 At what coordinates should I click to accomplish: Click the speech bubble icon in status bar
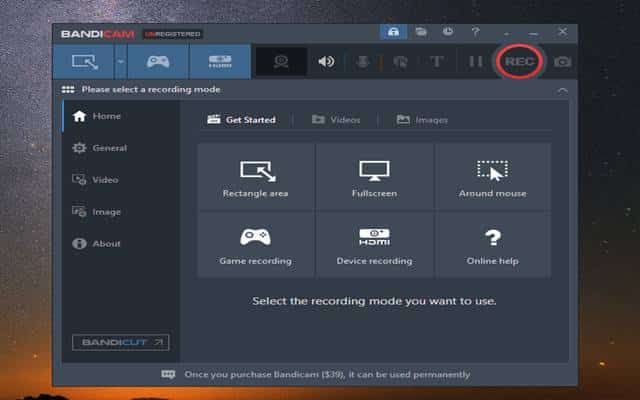[x=168, y=374]
